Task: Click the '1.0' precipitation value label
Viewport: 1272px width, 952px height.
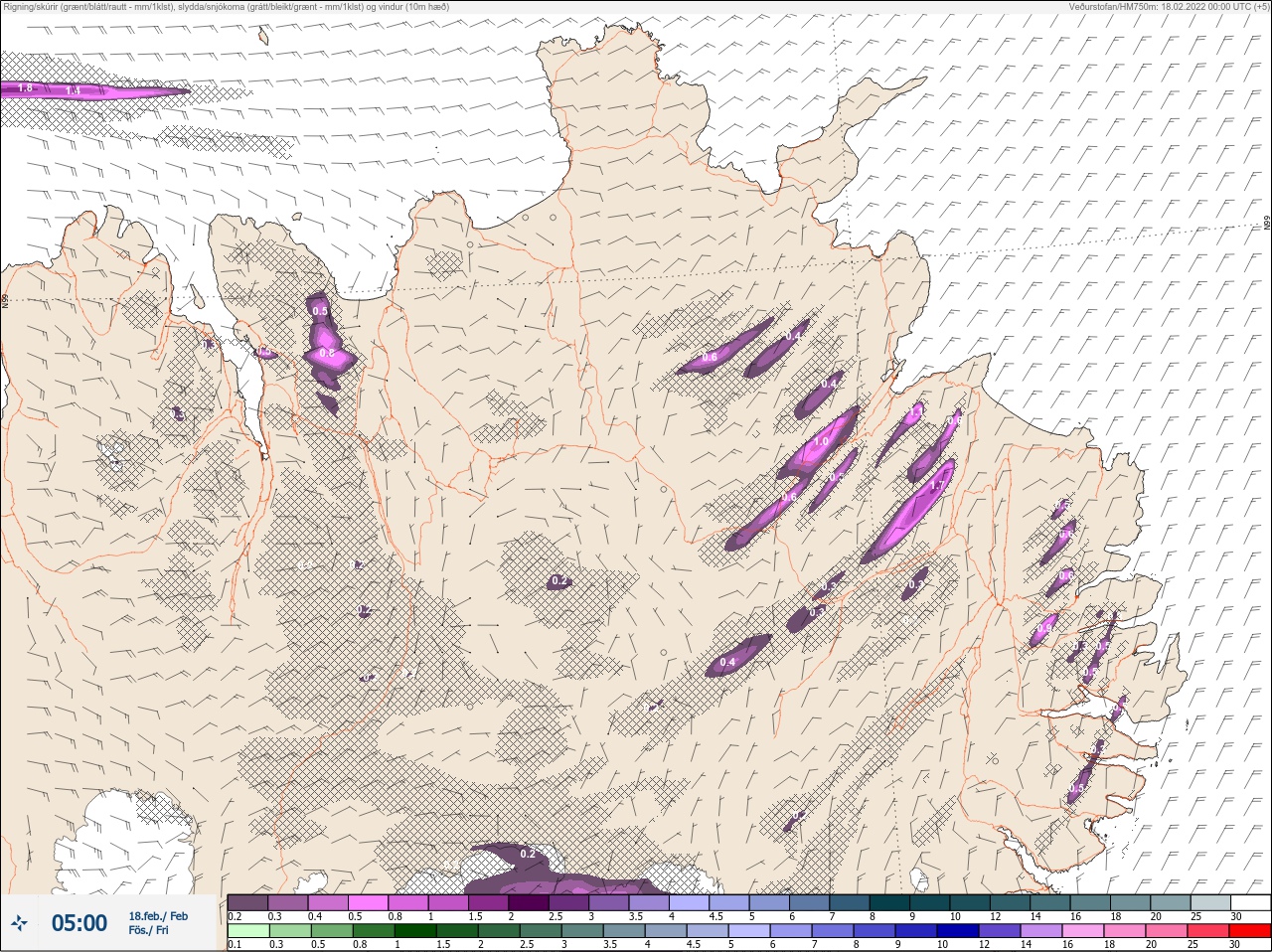Action: point(821,442)
